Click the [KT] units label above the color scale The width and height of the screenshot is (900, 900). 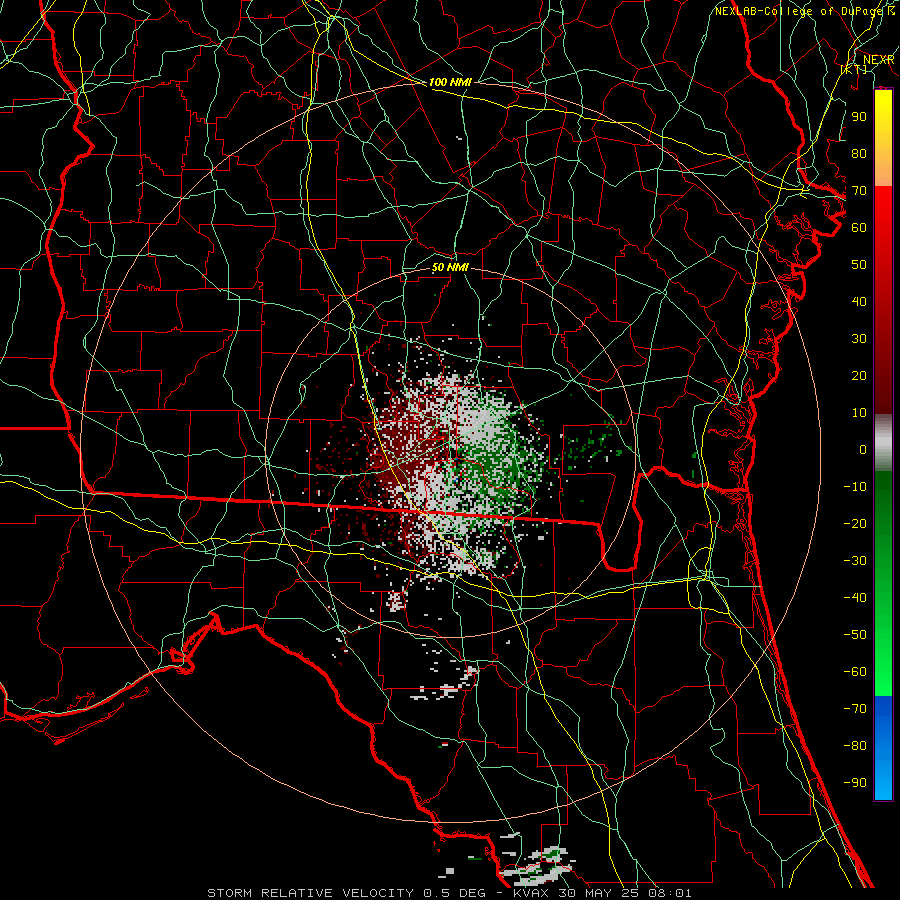[x=854, y=69]
